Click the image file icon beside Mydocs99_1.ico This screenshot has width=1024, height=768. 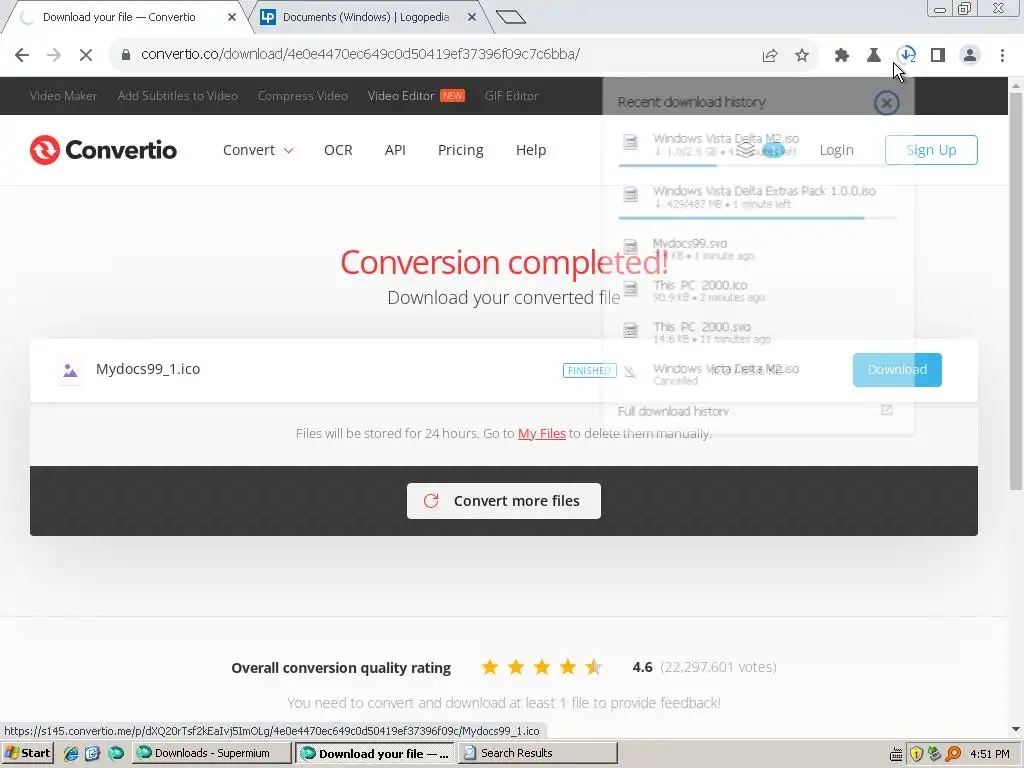point(70,370)
